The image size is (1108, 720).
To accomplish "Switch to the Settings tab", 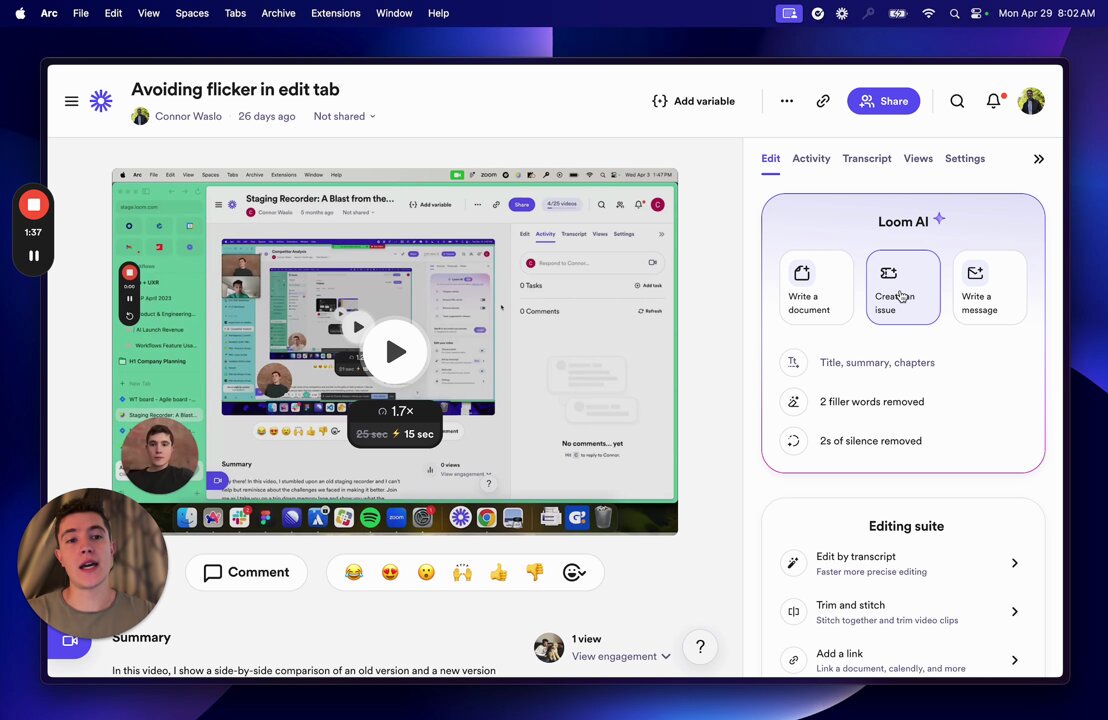I will click(965, 159).
